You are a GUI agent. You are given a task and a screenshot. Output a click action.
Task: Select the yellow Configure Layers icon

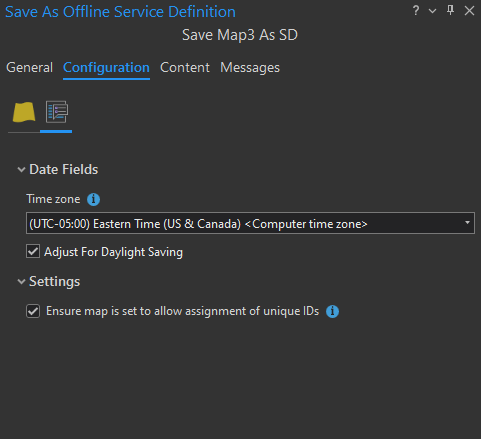click(x=24, y=112)
